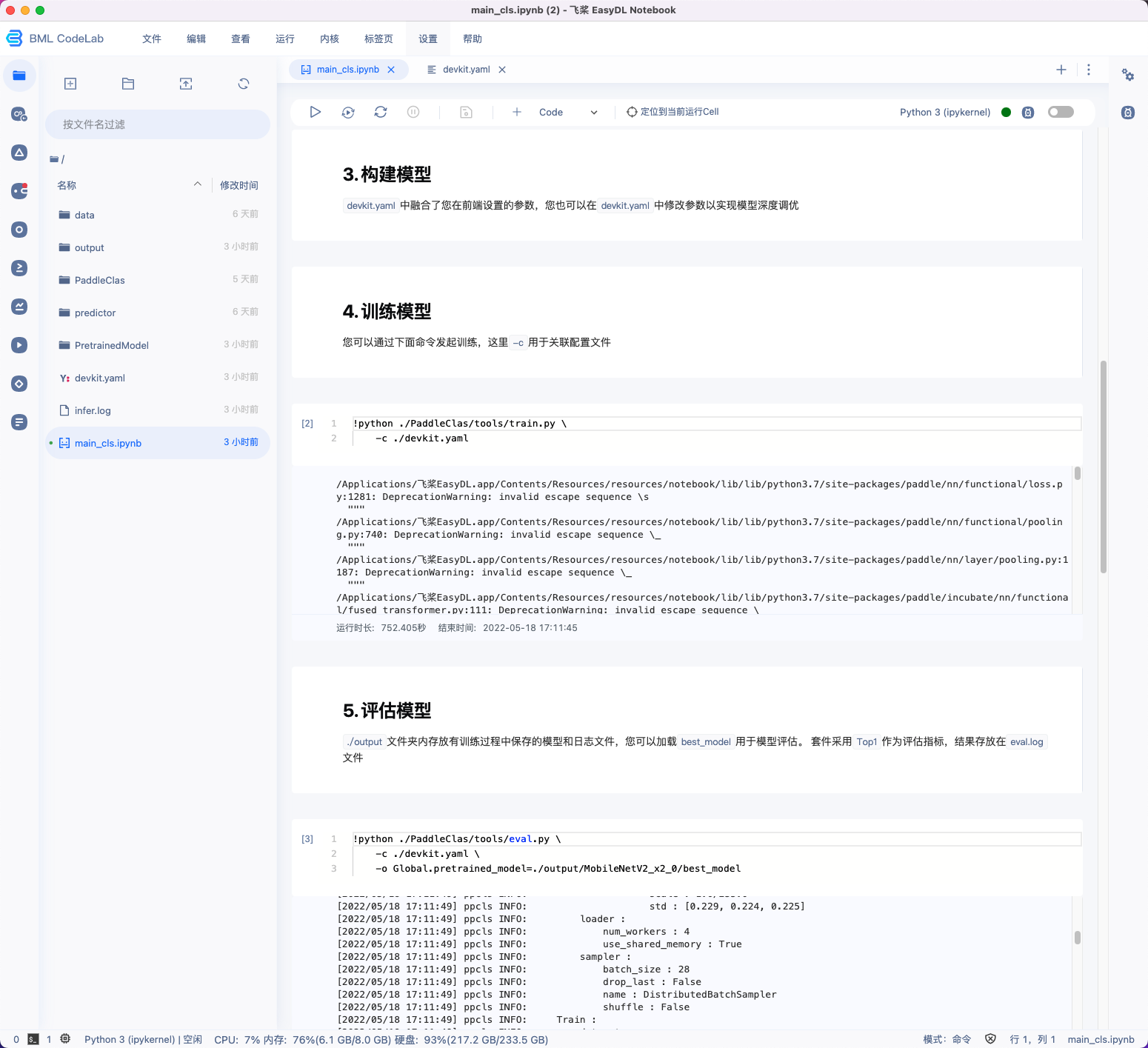Open the 运行 menu
Screen dimensions: 1148x1048
click(285, 39)
